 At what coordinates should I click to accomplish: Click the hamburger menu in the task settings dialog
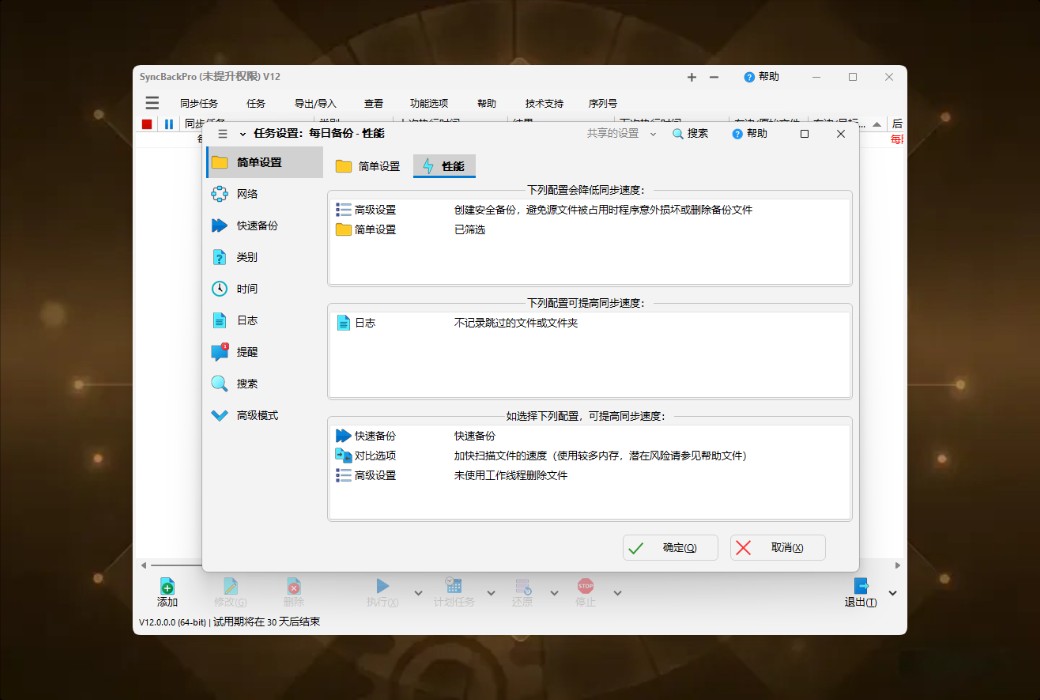(220, 133)
